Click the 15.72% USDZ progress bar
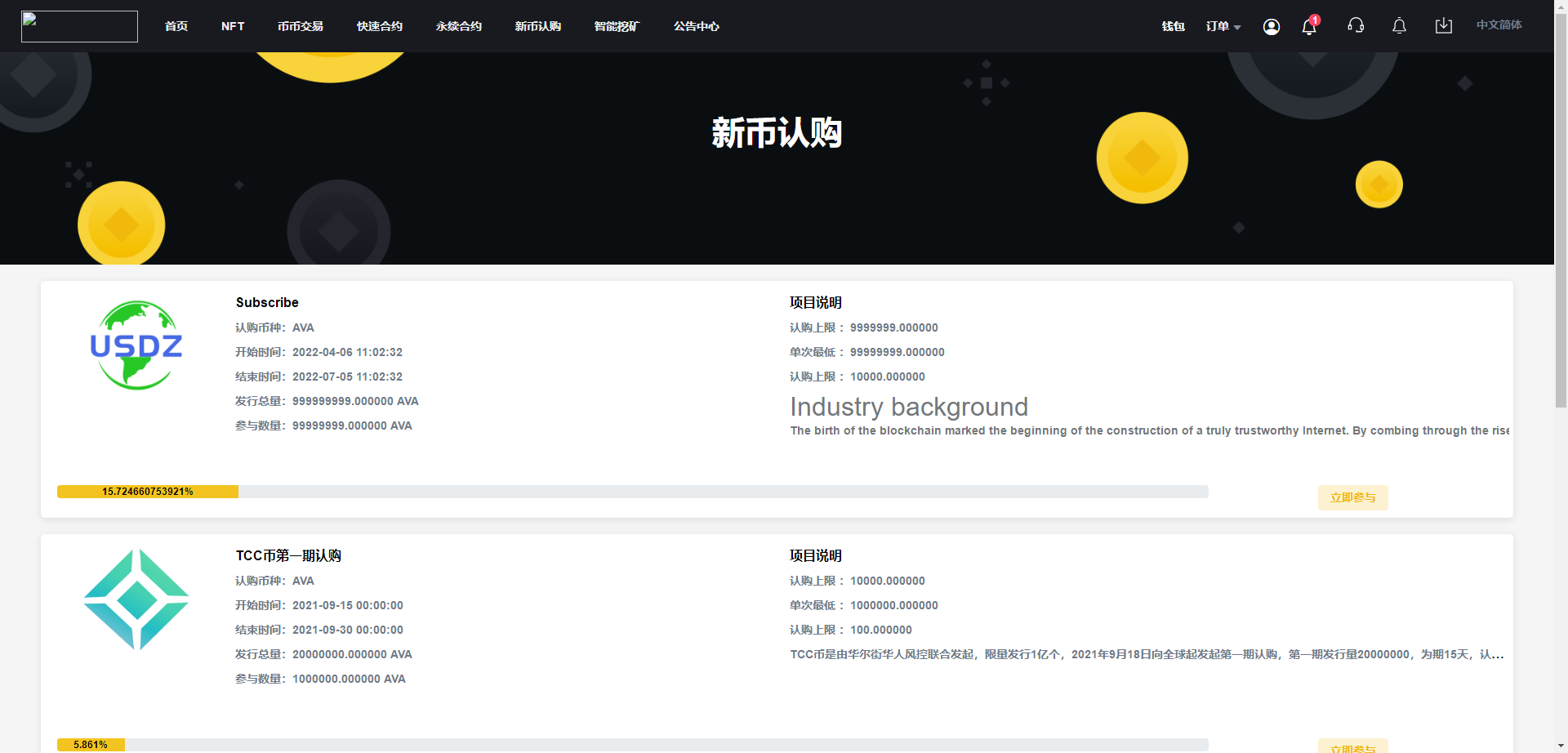The image size is (1568, 753). coord(633,492)
